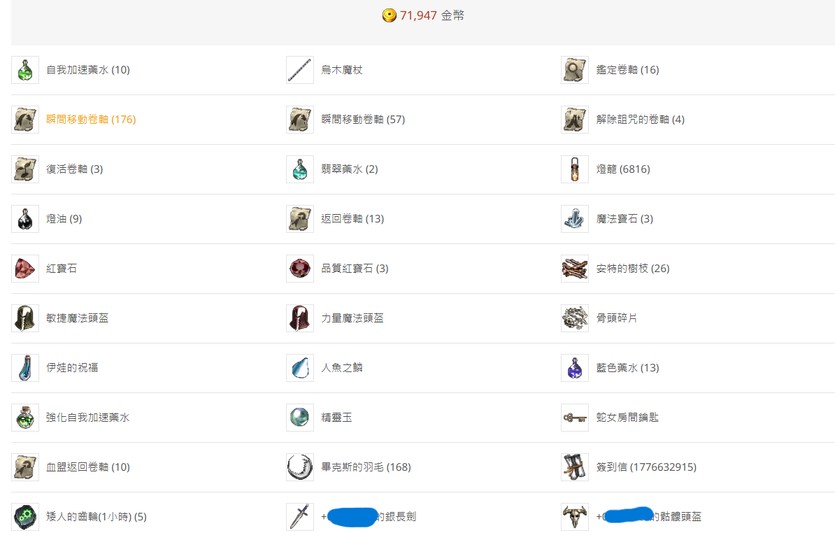Click the 71,947 gold coin amount
The width and height of the screenshot is (835, 540).
tap(418, 16)
